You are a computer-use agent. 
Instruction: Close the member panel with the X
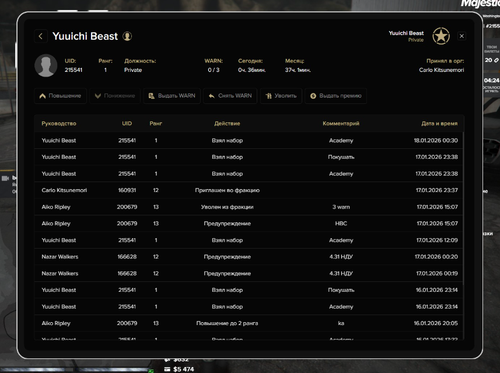tap(462, 36)
